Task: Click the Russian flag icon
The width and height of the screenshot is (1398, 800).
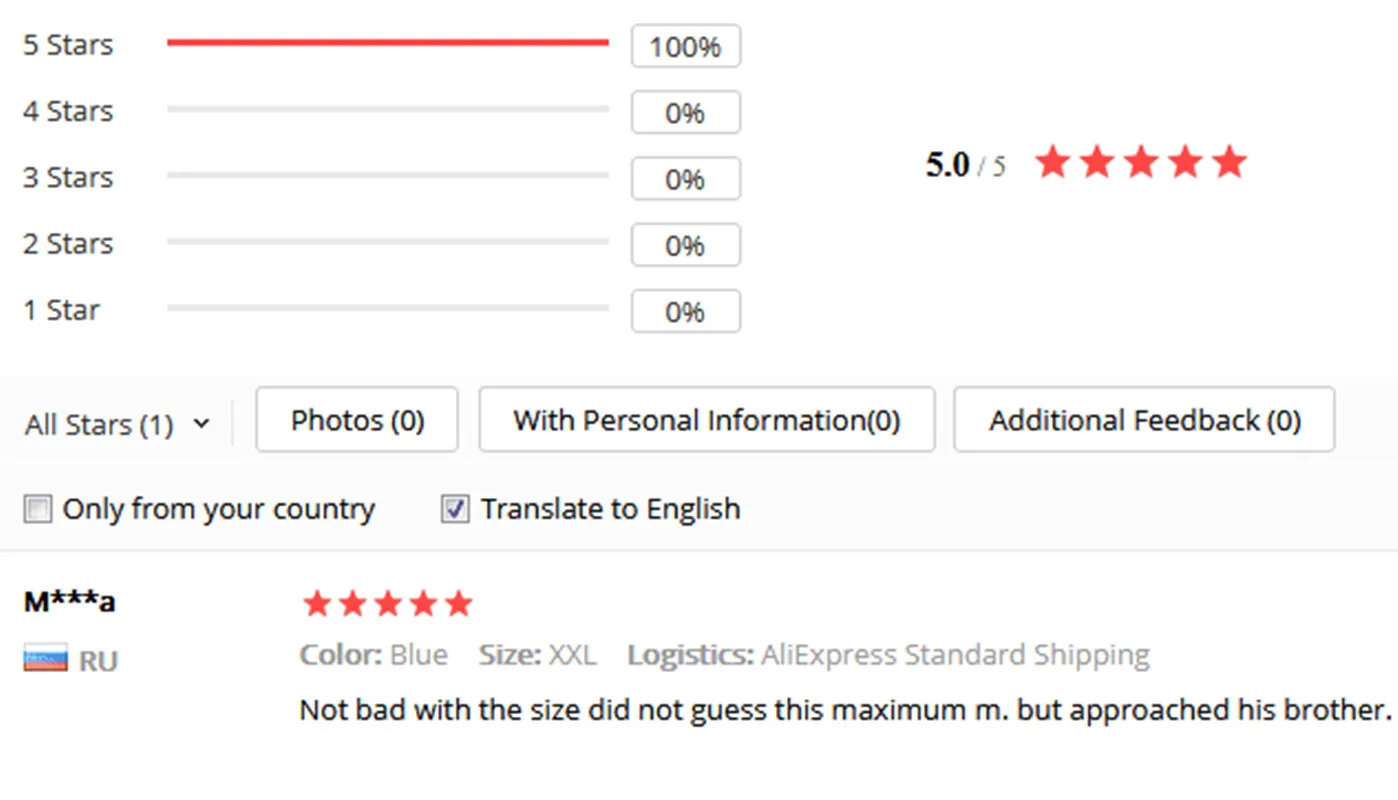Action: tap(45, 659)
